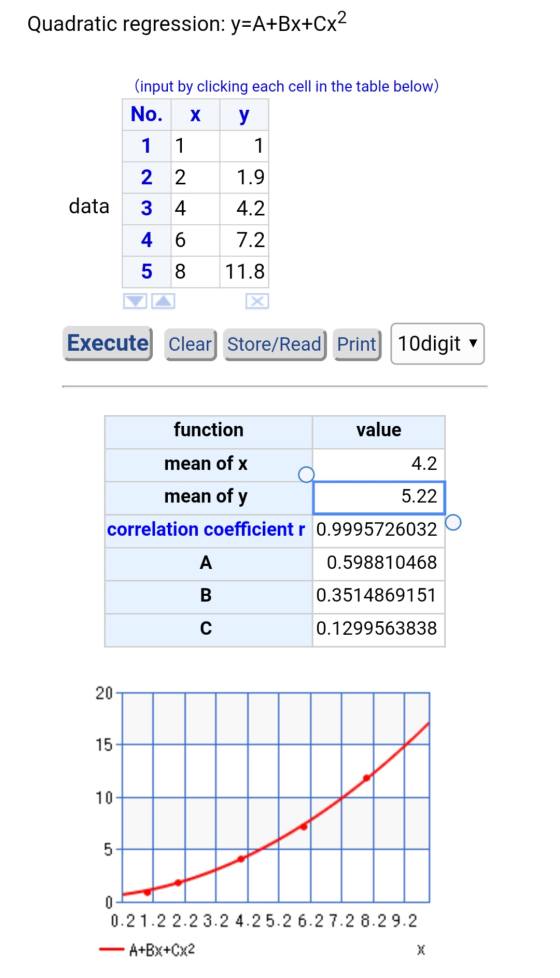Click the upper-left text selection handle
This screenshot has height=978, width=560.
coord(306,475)
